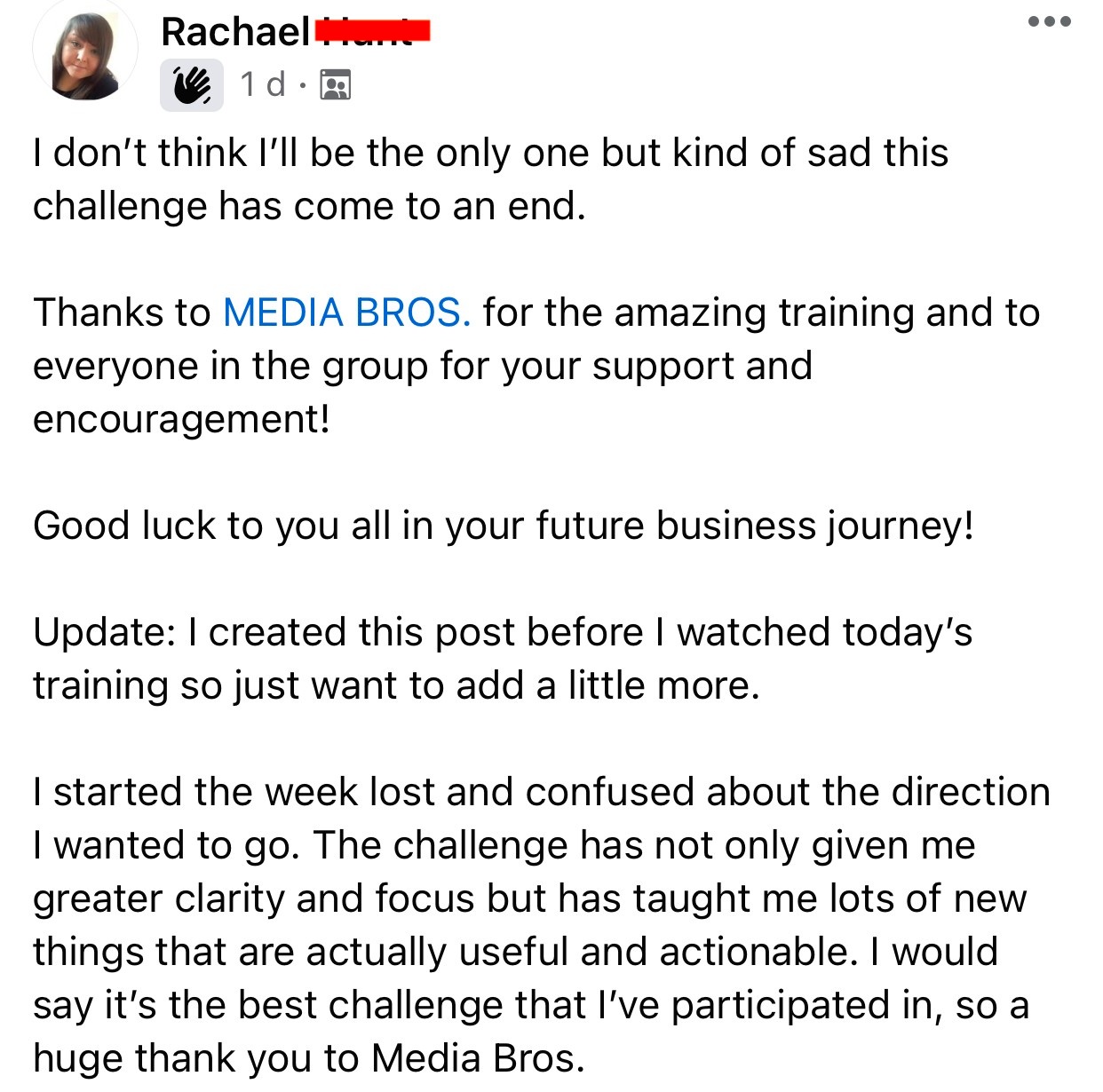Click the line 'challenge has come to an end.'

[x=310, y=206]
